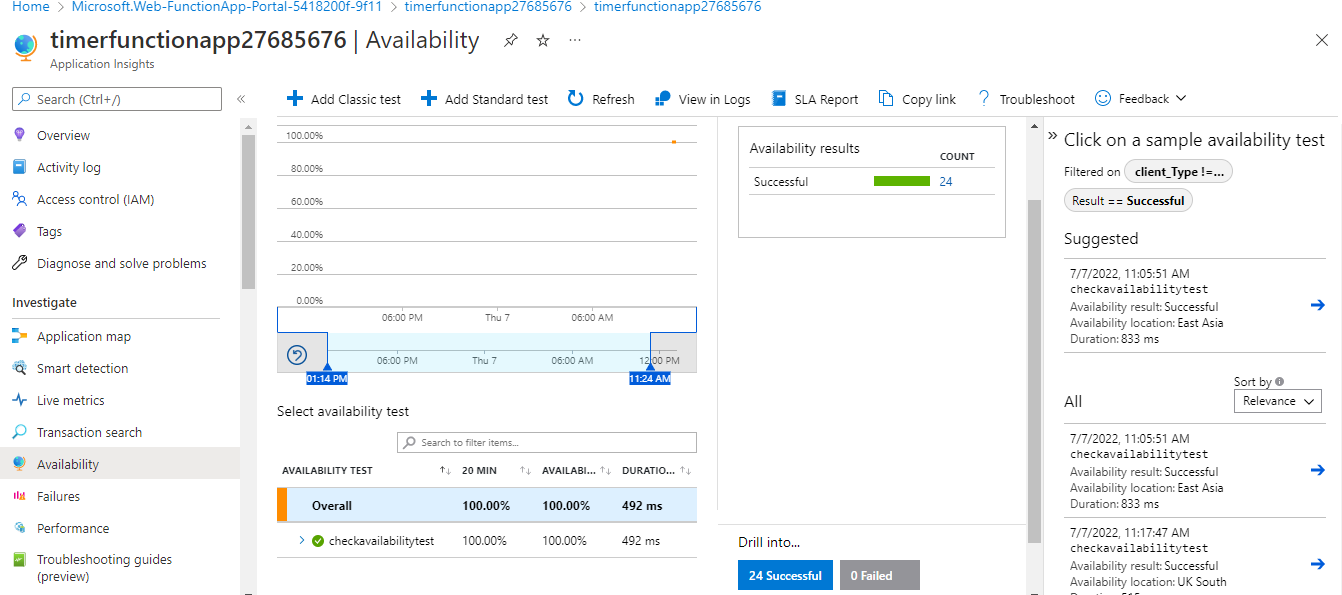Open Transaction search

[x=89, y=432]
